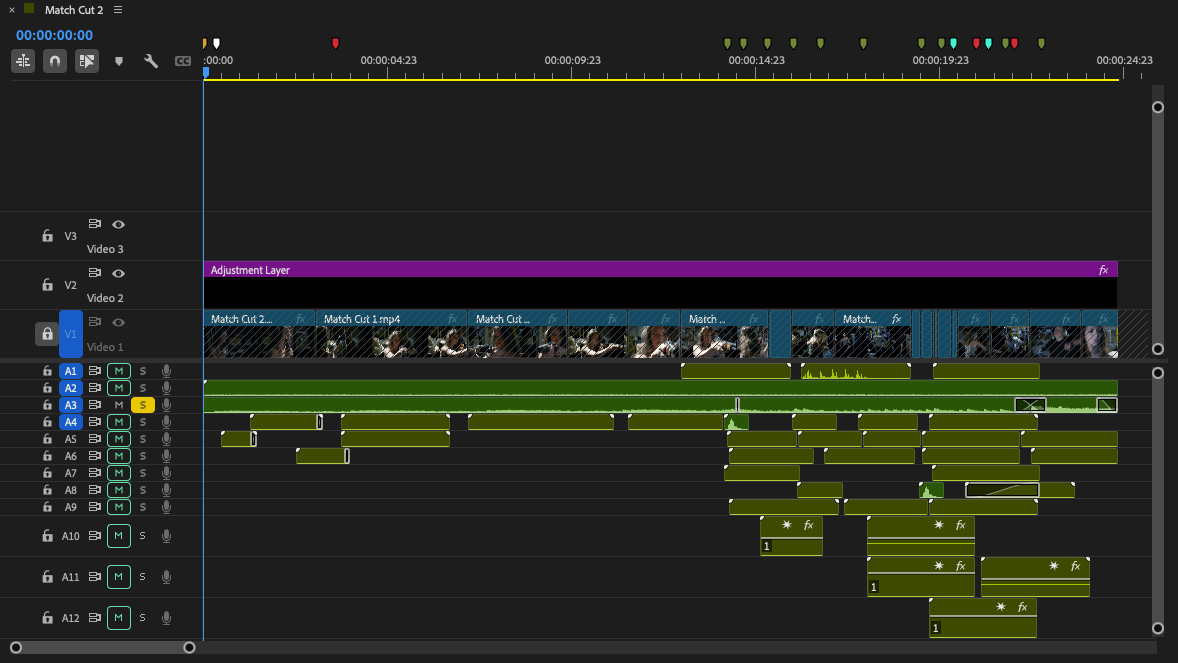Toggle V2 sync lock icon
Screen dimensions: 1178x663
coord(95,273)
